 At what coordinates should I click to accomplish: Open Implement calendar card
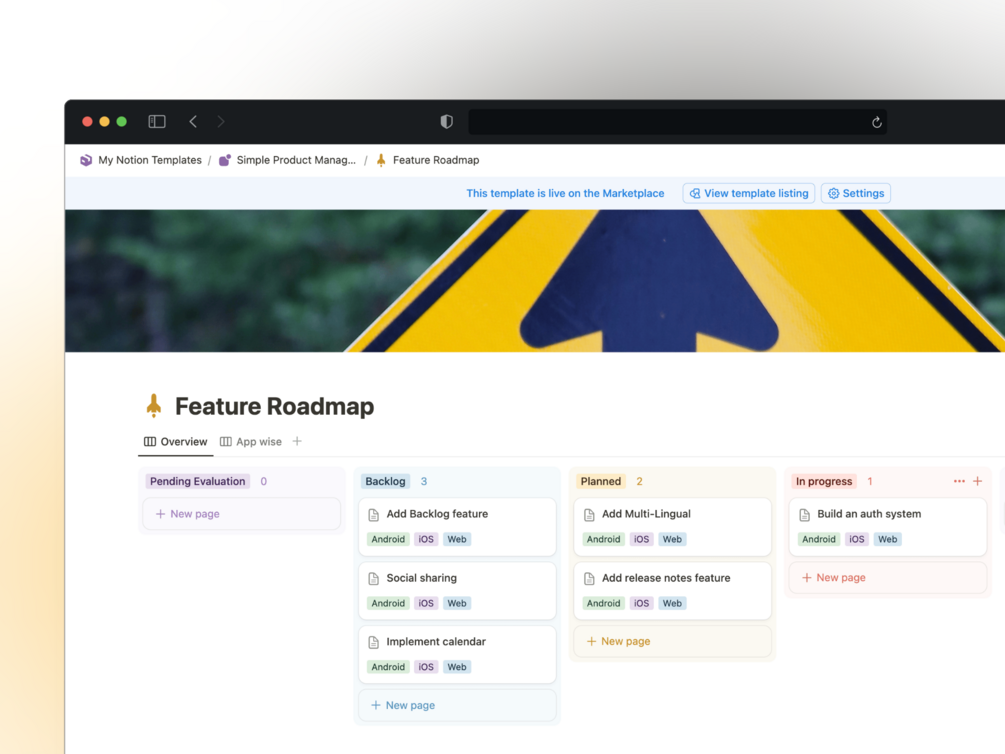pos(457,655)
